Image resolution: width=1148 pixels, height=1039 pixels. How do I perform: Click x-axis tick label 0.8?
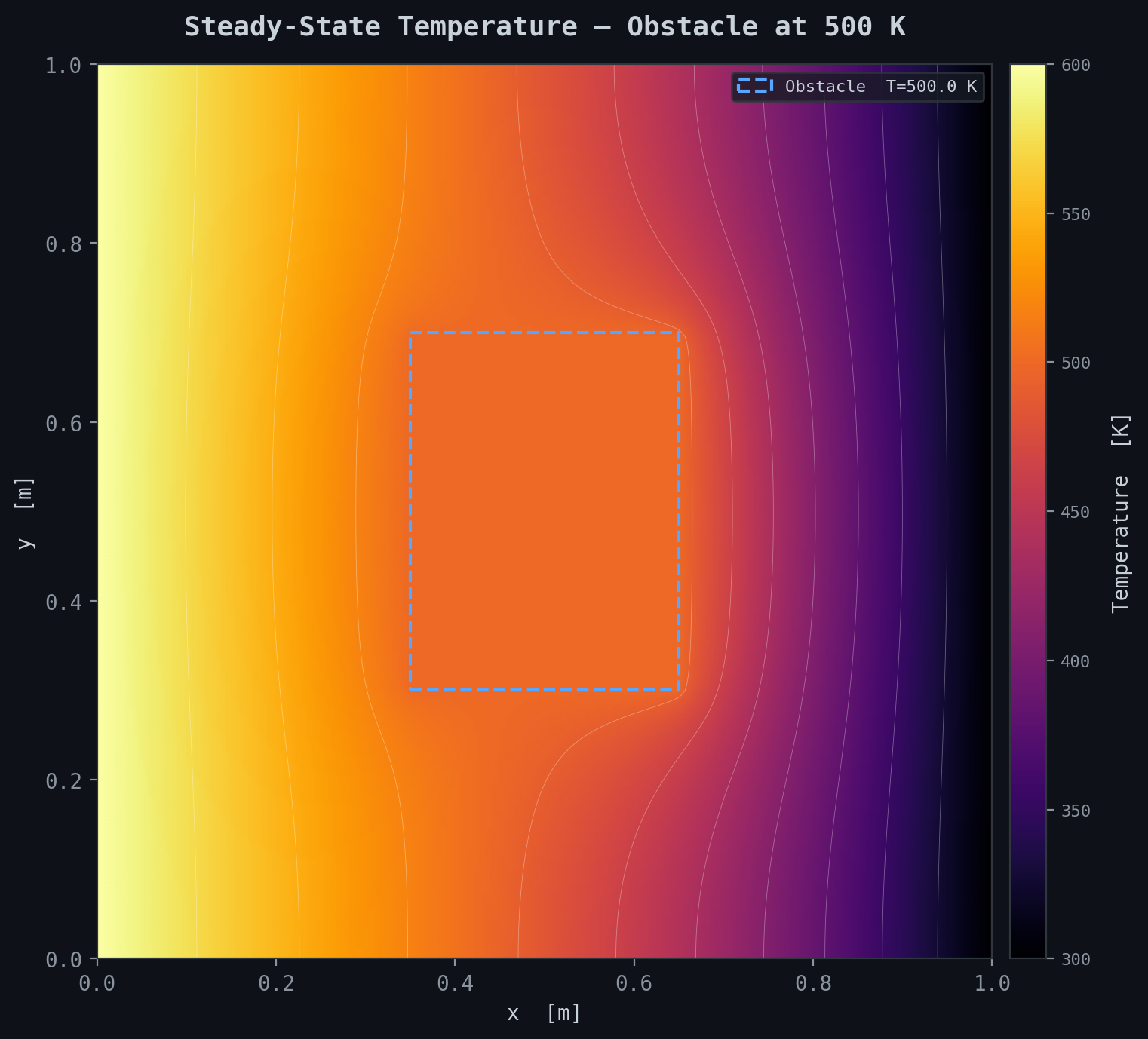(813, 983)
